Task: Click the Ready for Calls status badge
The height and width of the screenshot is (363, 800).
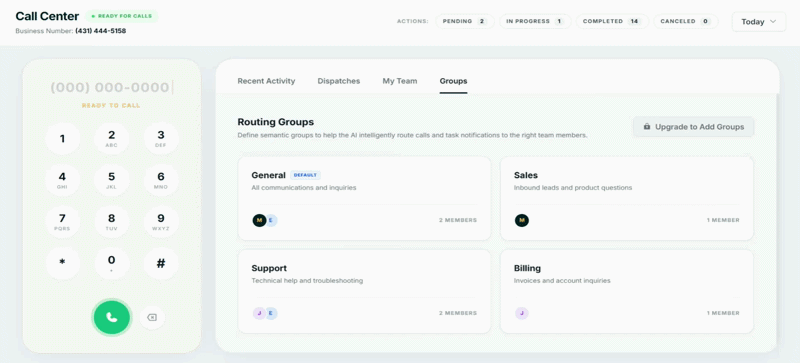Action: click(x=121, y=16)
